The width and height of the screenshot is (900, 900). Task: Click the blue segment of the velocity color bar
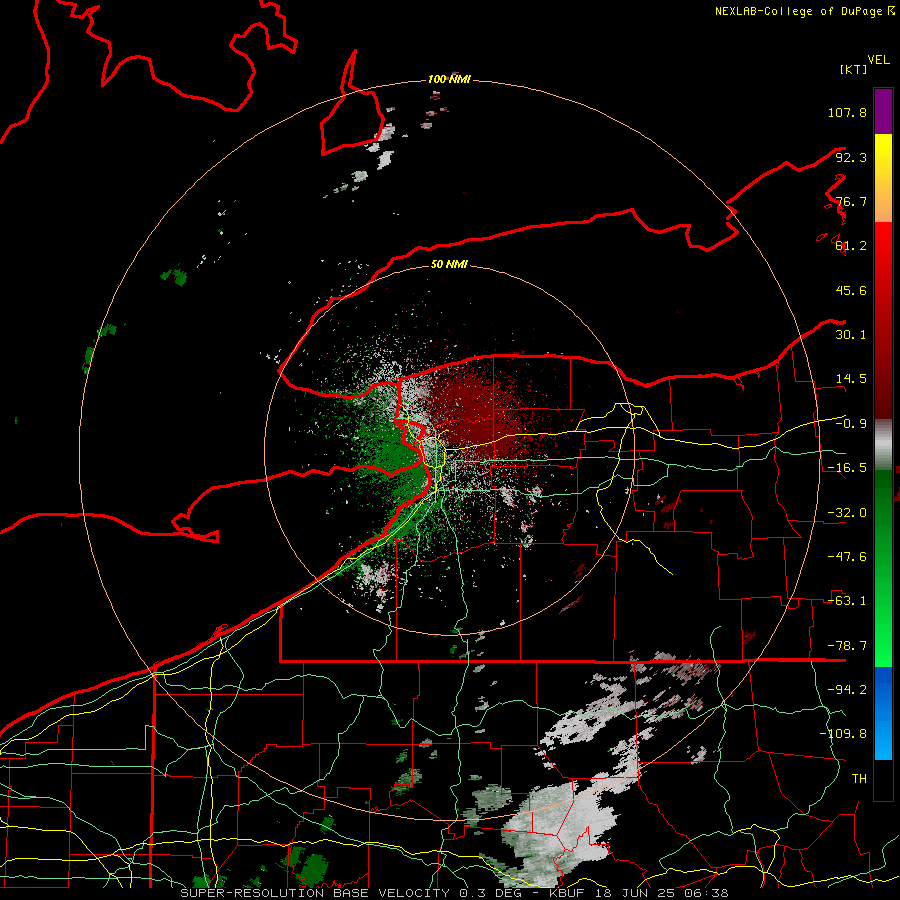[x=883, y=713]
